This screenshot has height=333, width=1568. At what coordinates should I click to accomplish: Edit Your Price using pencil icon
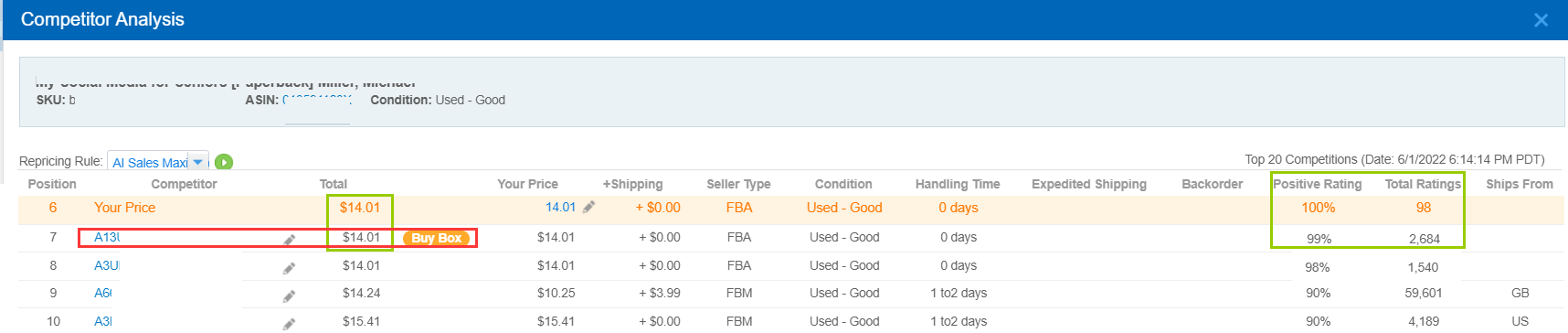588,208
